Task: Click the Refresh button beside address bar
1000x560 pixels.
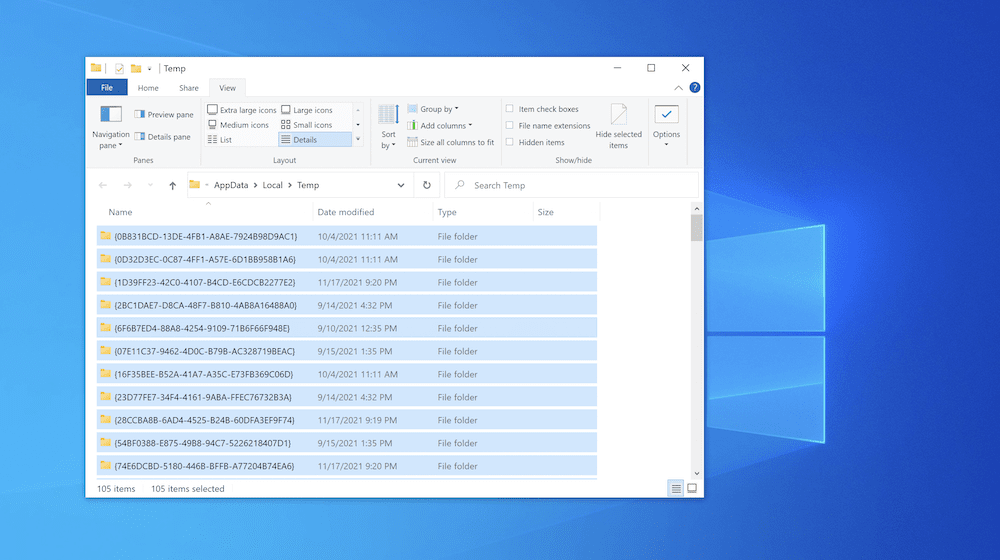Action: point(427,185)
